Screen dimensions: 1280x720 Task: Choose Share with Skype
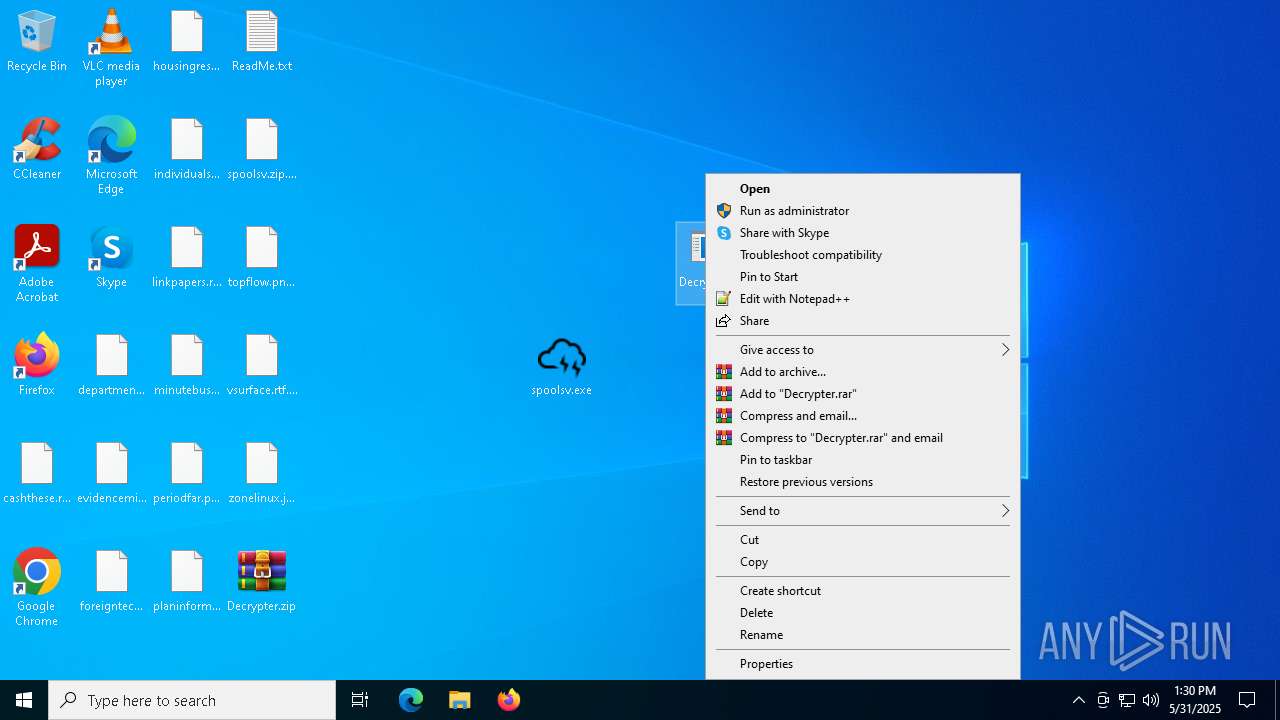tap(863, 233)
